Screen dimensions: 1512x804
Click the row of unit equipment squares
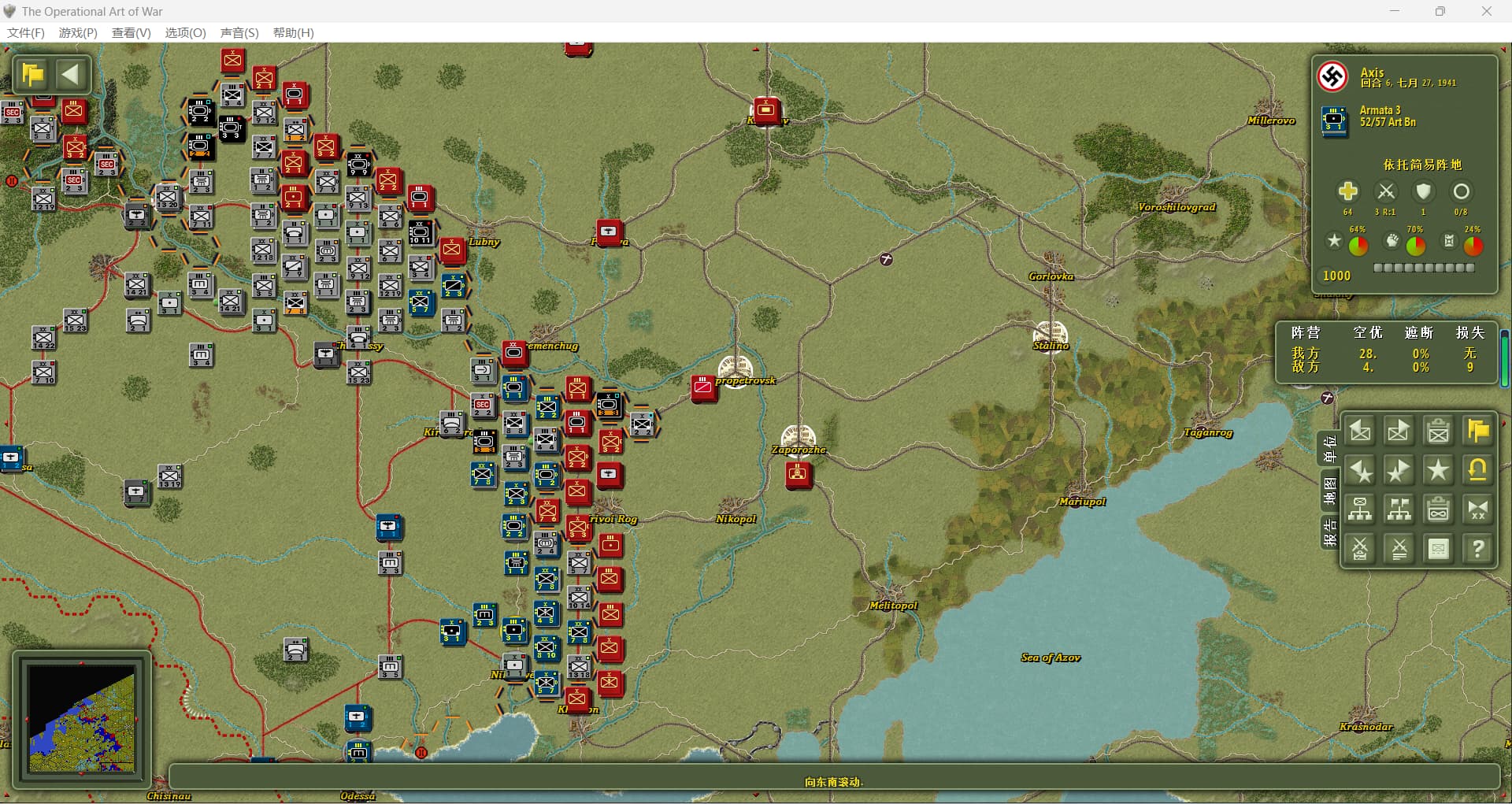(1424, 268)
